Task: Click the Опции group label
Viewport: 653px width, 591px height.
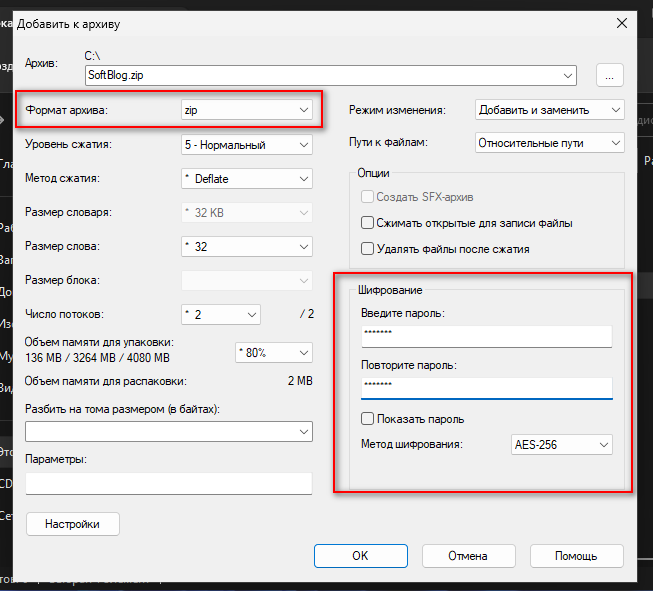Action: point(374,173)
